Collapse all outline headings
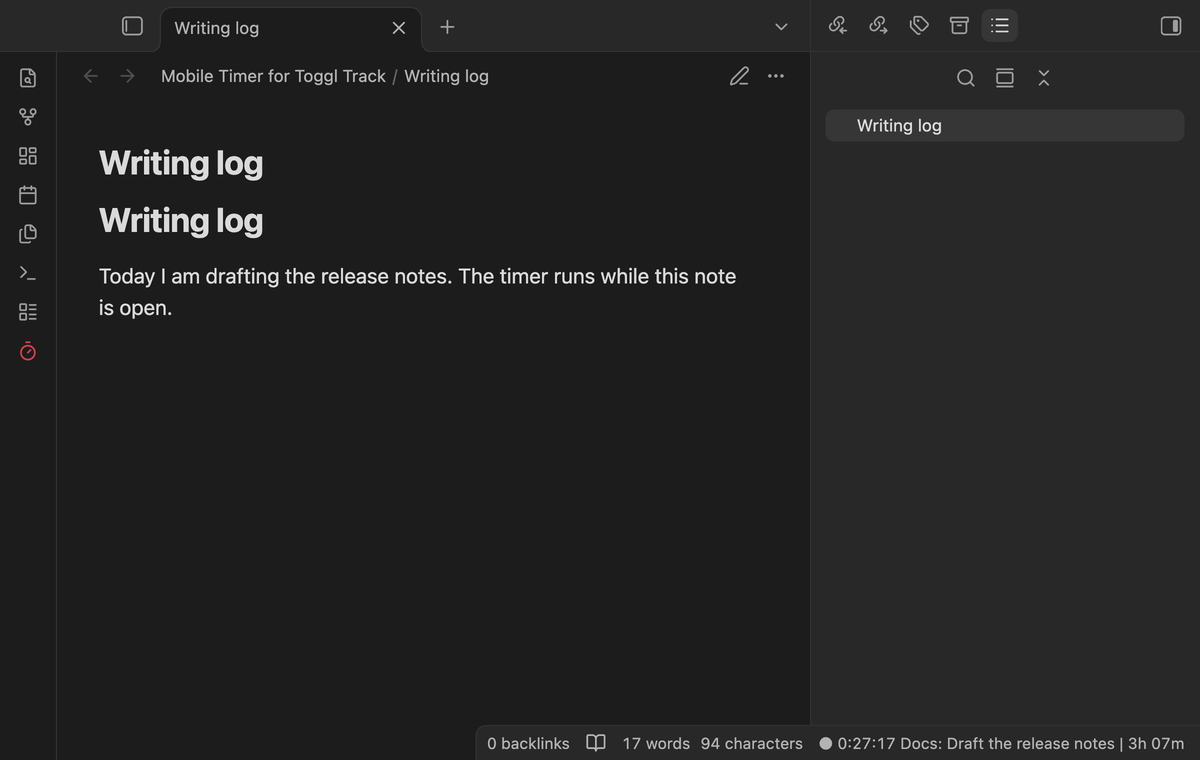 [1044, 78]
